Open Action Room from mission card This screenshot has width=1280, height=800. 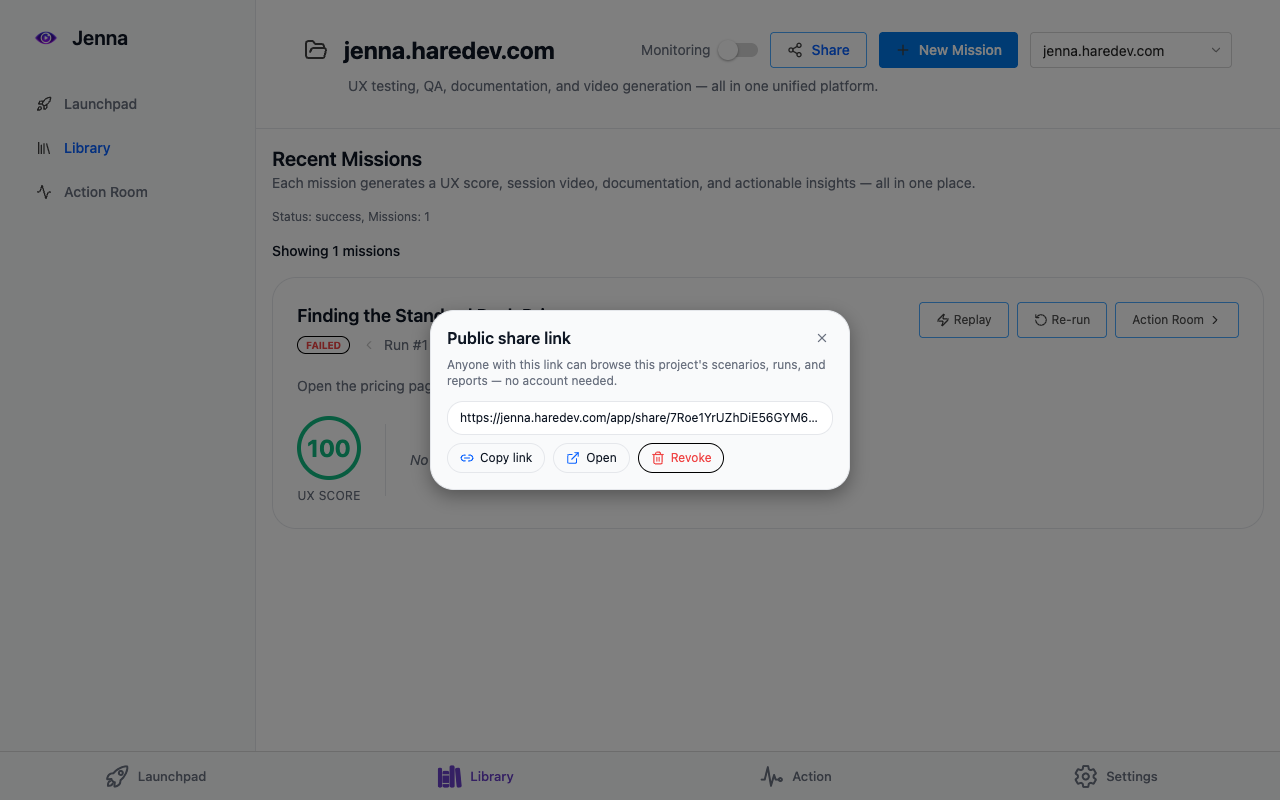pos(1177,320)
